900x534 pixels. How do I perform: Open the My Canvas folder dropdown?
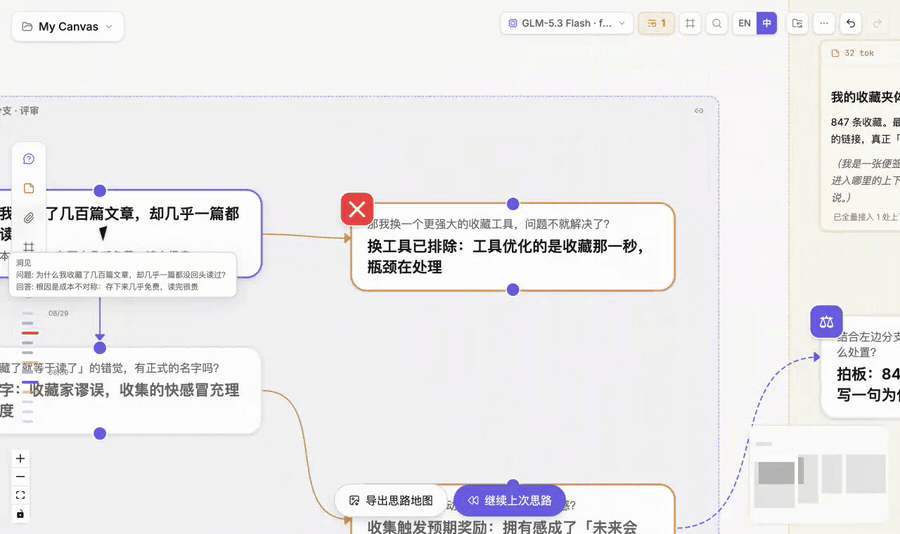[x=68, y=26]
